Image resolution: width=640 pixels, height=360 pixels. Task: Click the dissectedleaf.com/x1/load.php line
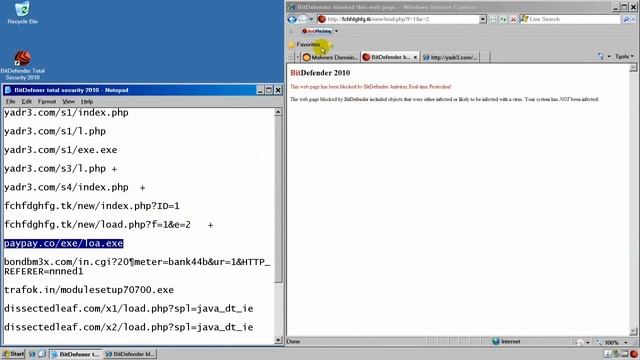129,309
